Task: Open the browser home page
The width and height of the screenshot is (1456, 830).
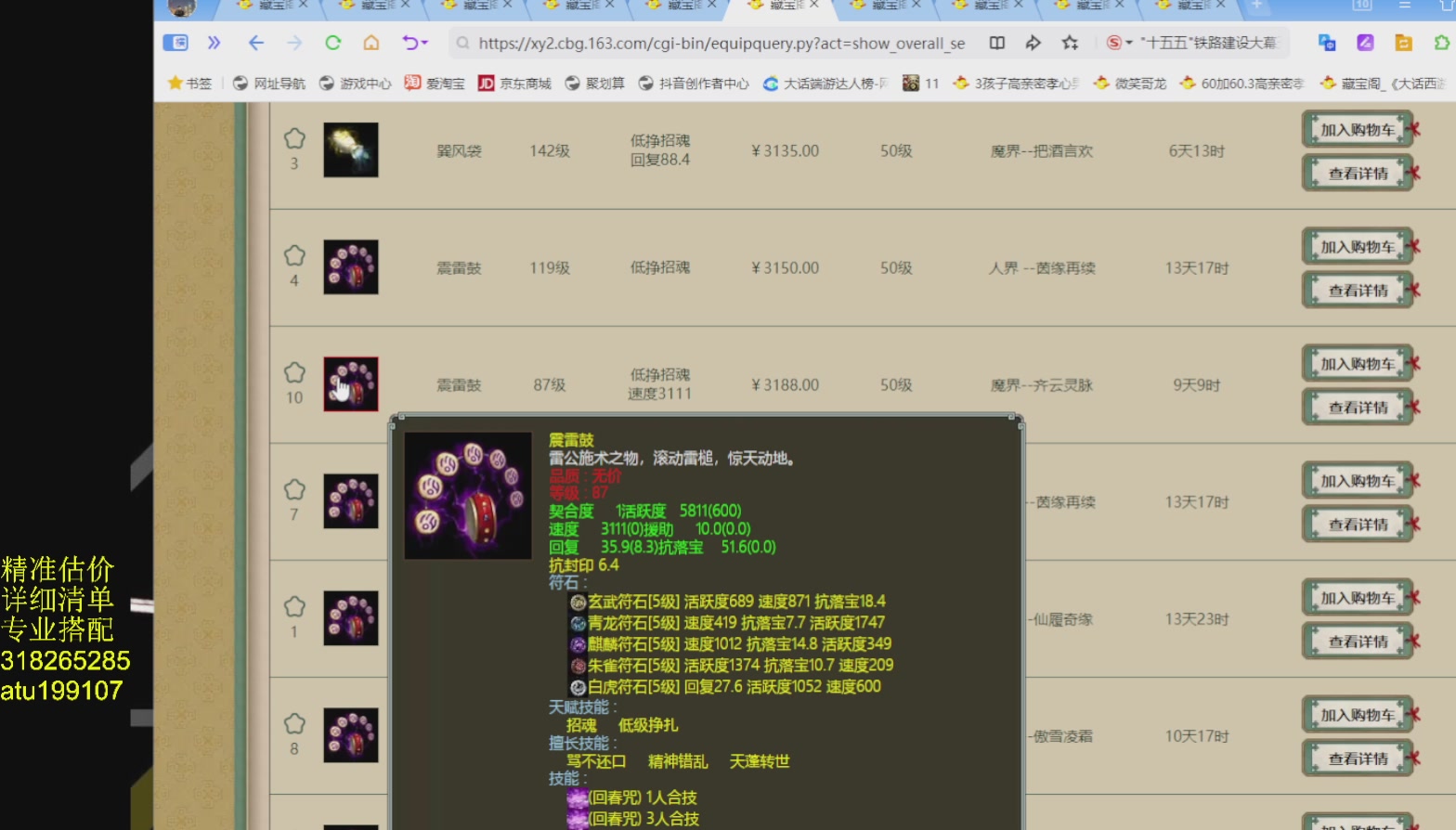Action: click(x=370, y=43)
